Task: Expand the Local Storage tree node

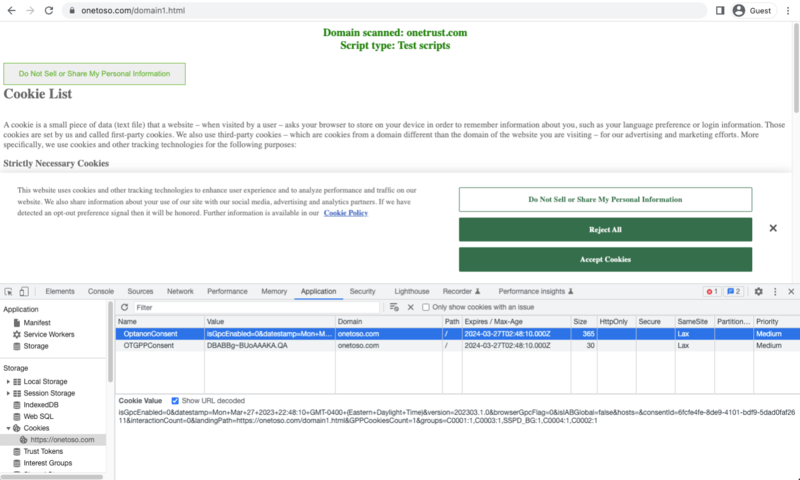Action: pyautogui.click(x=7, y=382)
